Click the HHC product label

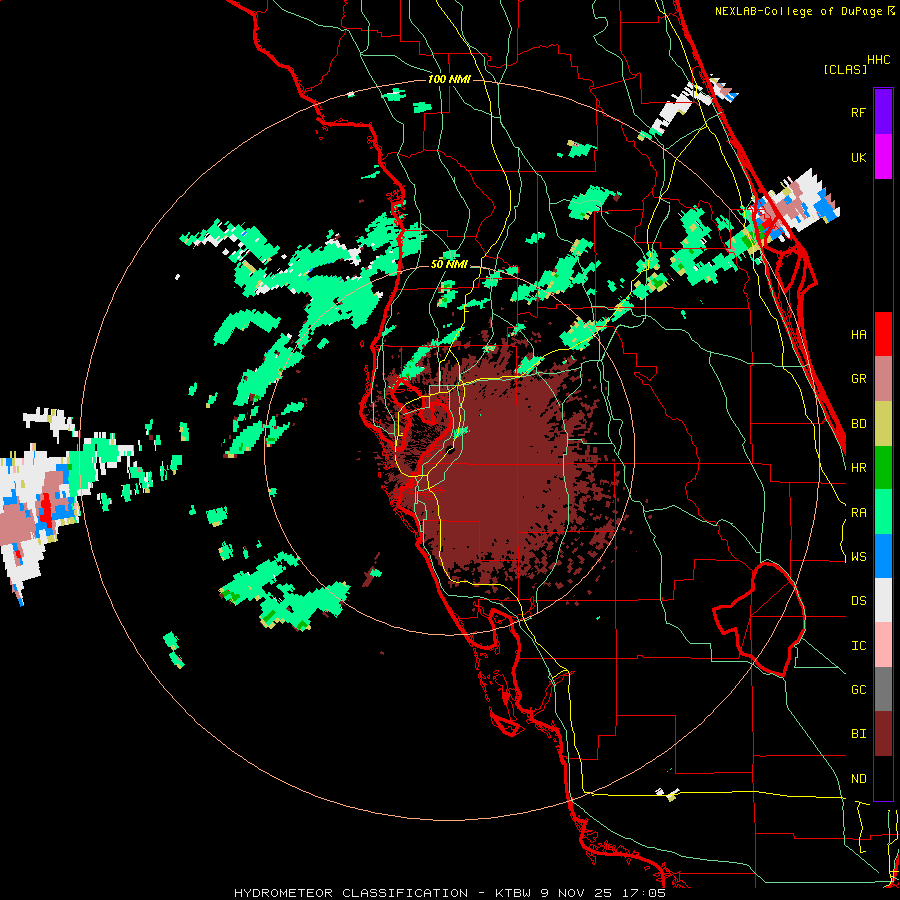[879, 60]
